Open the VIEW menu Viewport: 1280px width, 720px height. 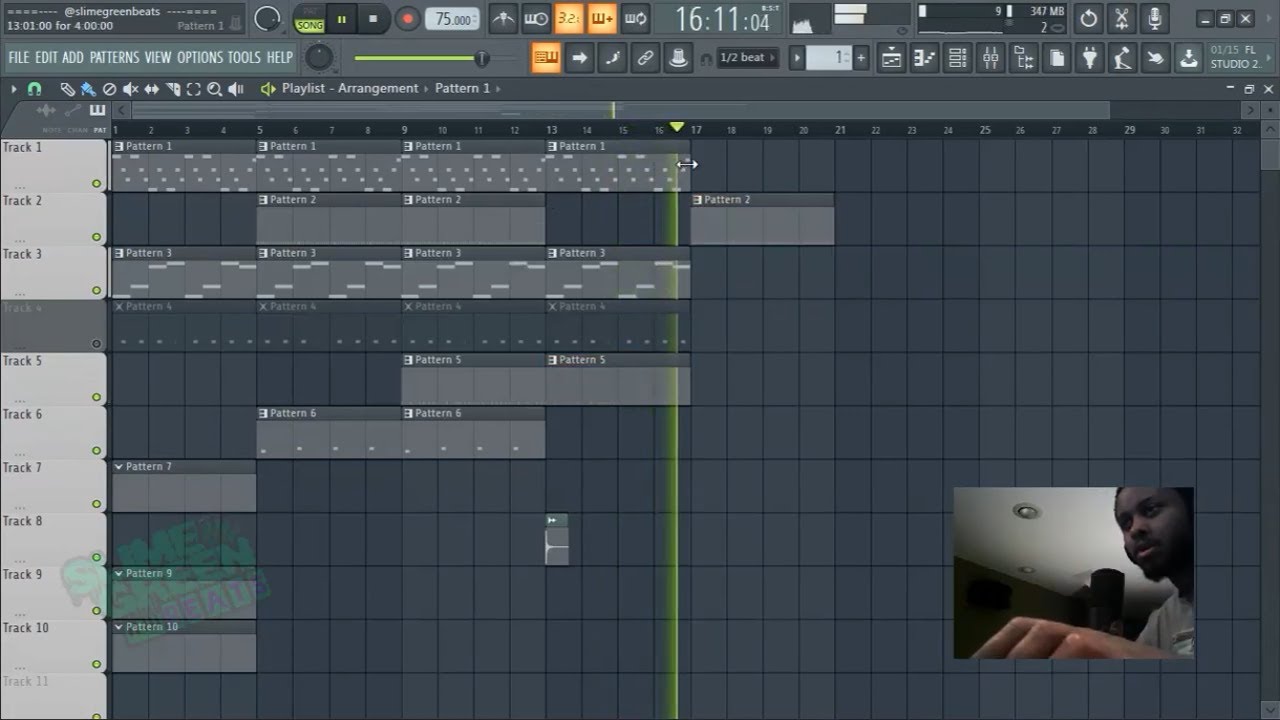[158, 58]
